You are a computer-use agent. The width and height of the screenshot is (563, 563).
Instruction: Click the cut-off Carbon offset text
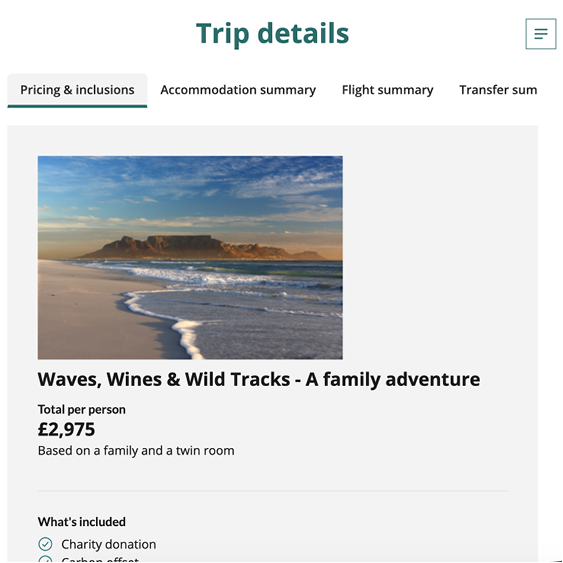pos(100,560)
